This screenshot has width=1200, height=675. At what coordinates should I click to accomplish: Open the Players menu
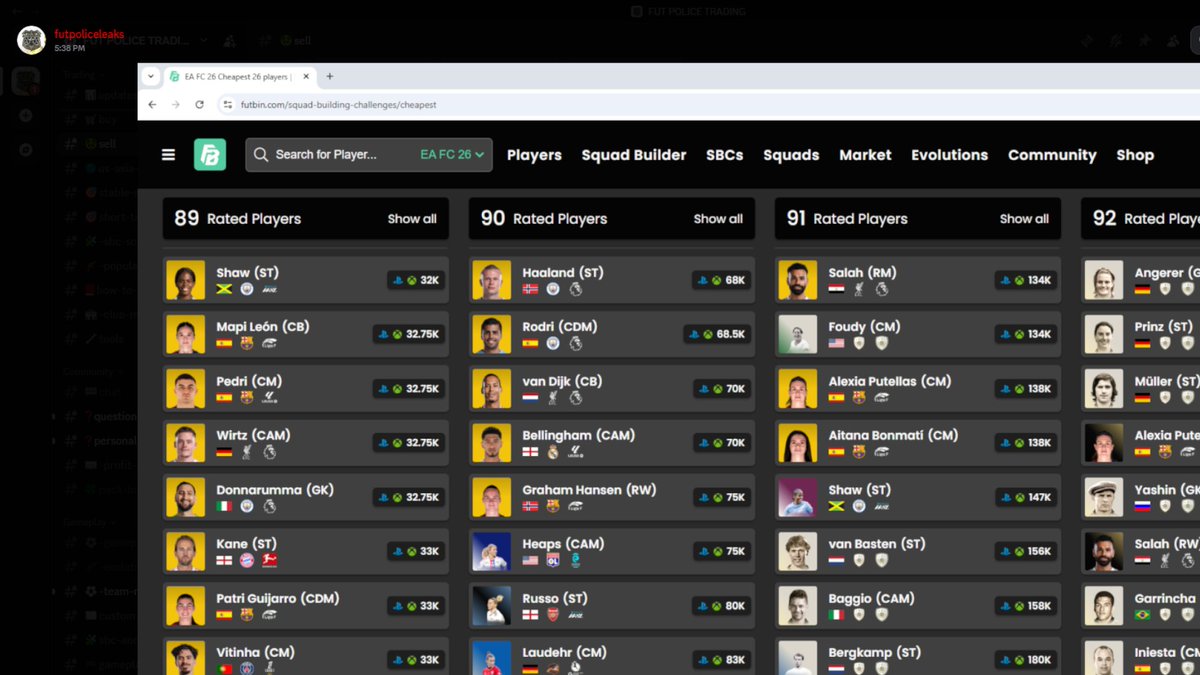coord(534,155)
